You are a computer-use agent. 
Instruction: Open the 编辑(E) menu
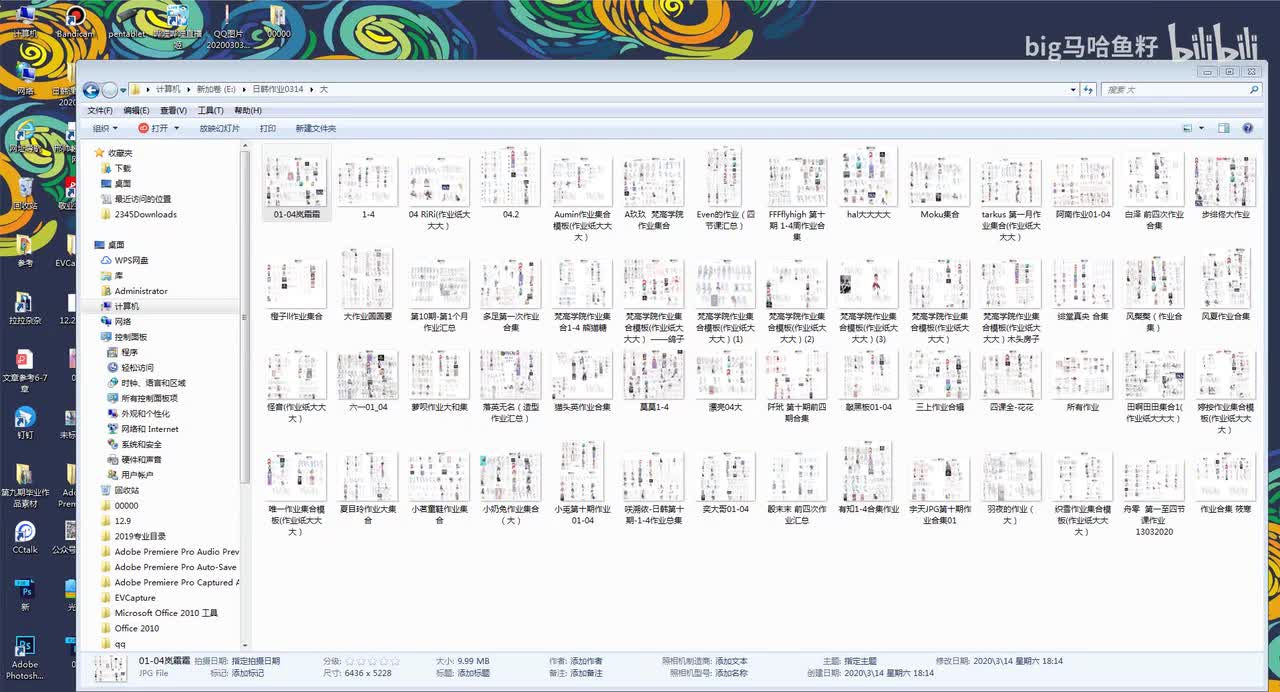point(136,110)
